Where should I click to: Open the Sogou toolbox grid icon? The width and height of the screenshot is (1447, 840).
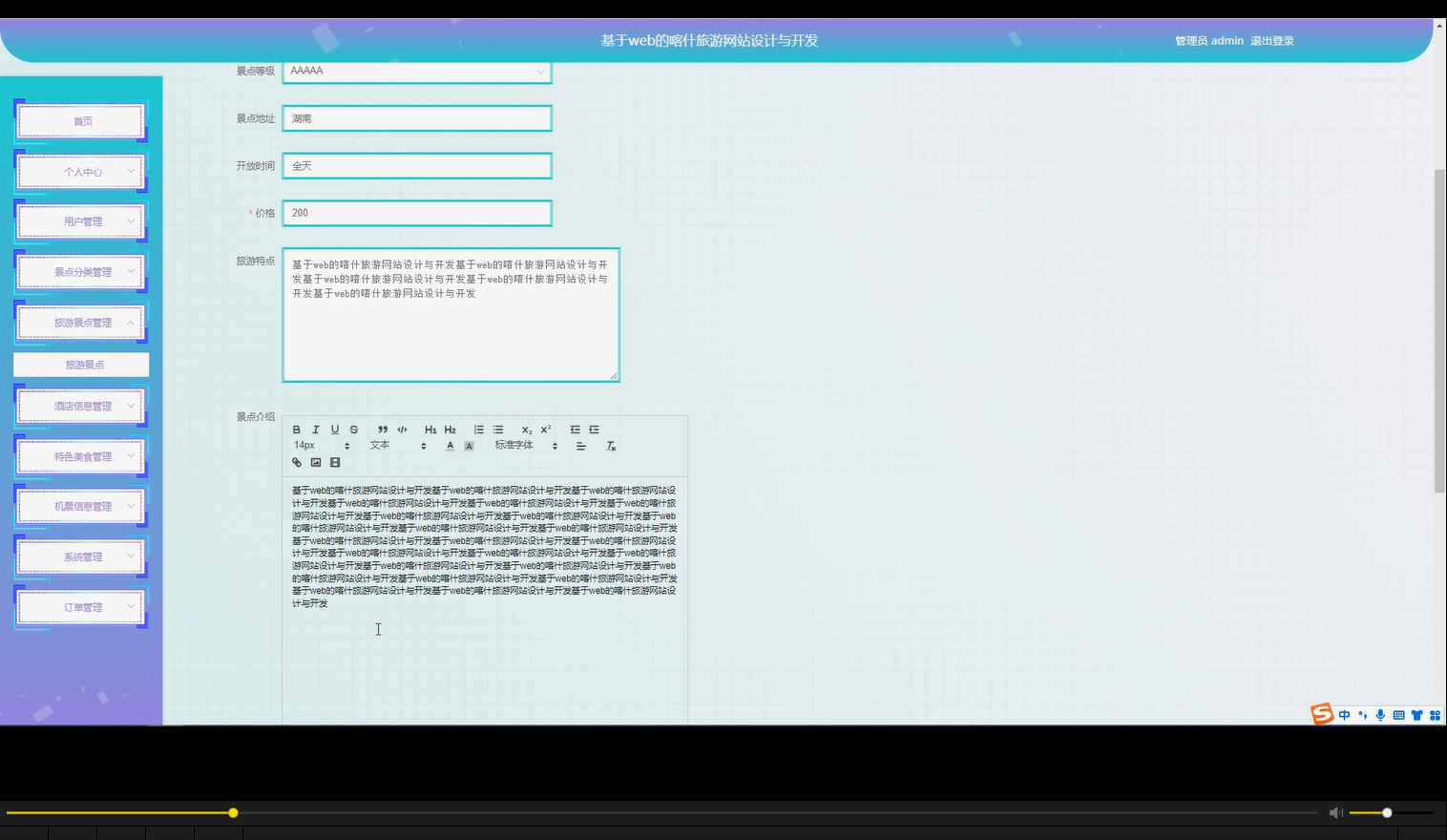tap(1435, 715)
